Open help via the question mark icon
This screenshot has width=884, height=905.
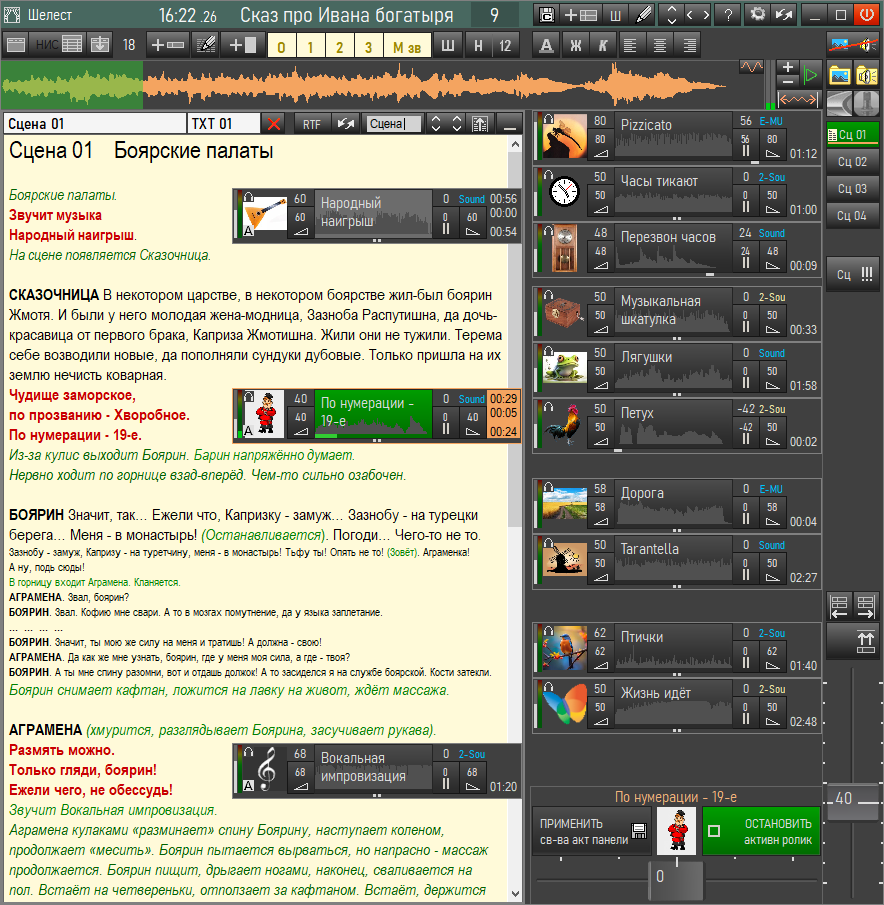point(728,15)
